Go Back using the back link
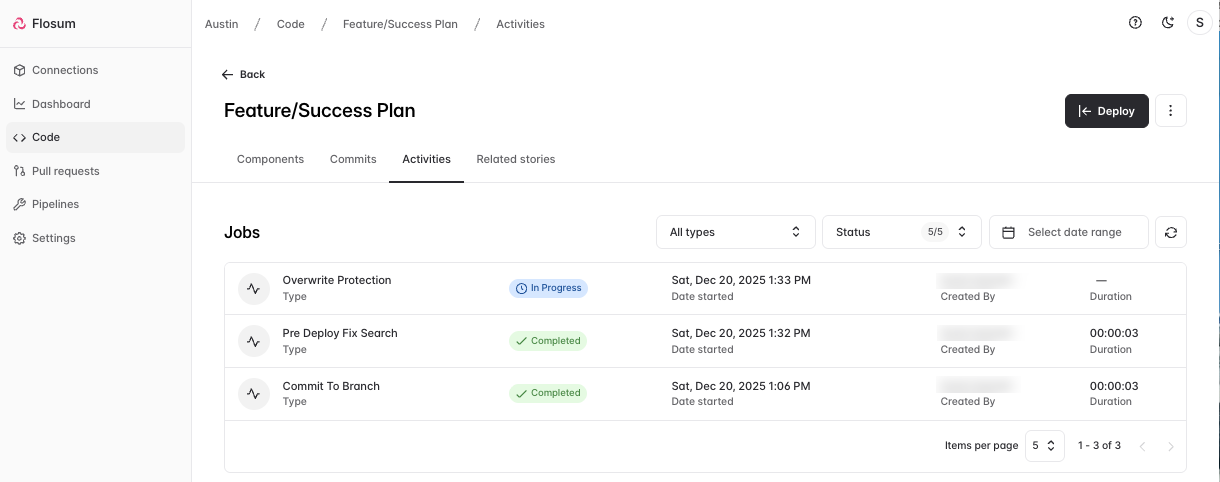The width and height of the screenshot is (1220, 482). (x=243, y=75)
